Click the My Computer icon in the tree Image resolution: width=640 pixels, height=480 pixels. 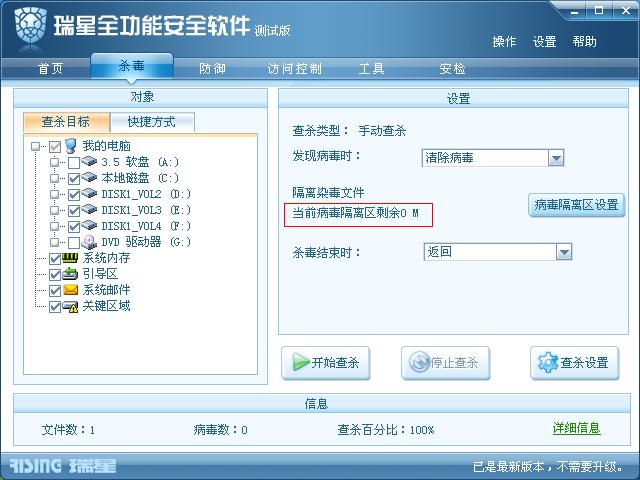coord(71,146)
